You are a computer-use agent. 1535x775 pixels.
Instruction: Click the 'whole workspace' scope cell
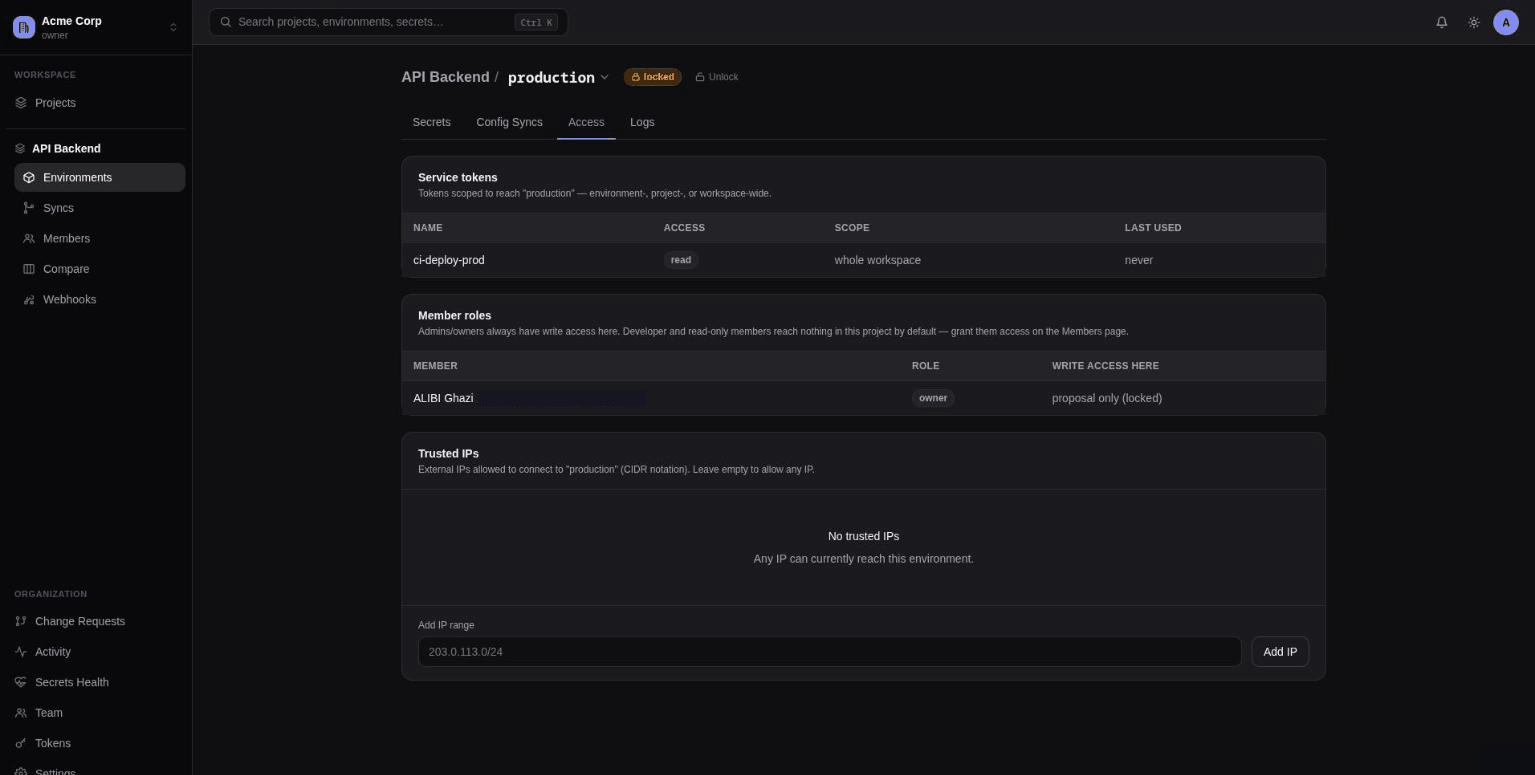coord(878,260)
